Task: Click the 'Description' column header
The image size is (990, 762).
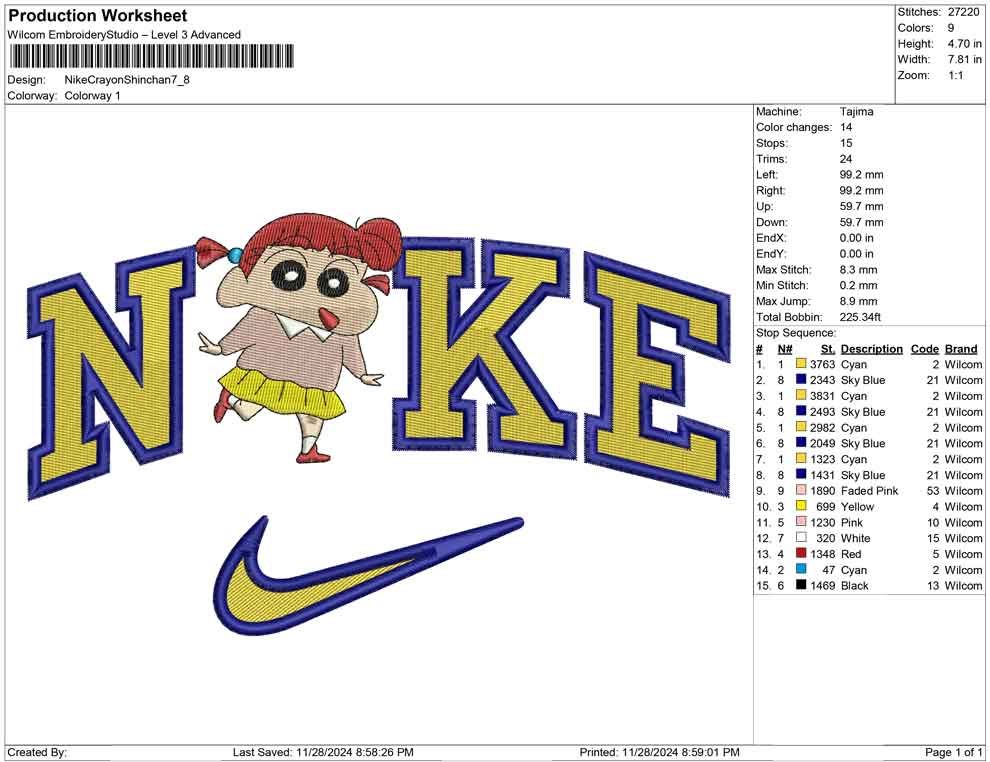Action: click(x=871, y=348)
